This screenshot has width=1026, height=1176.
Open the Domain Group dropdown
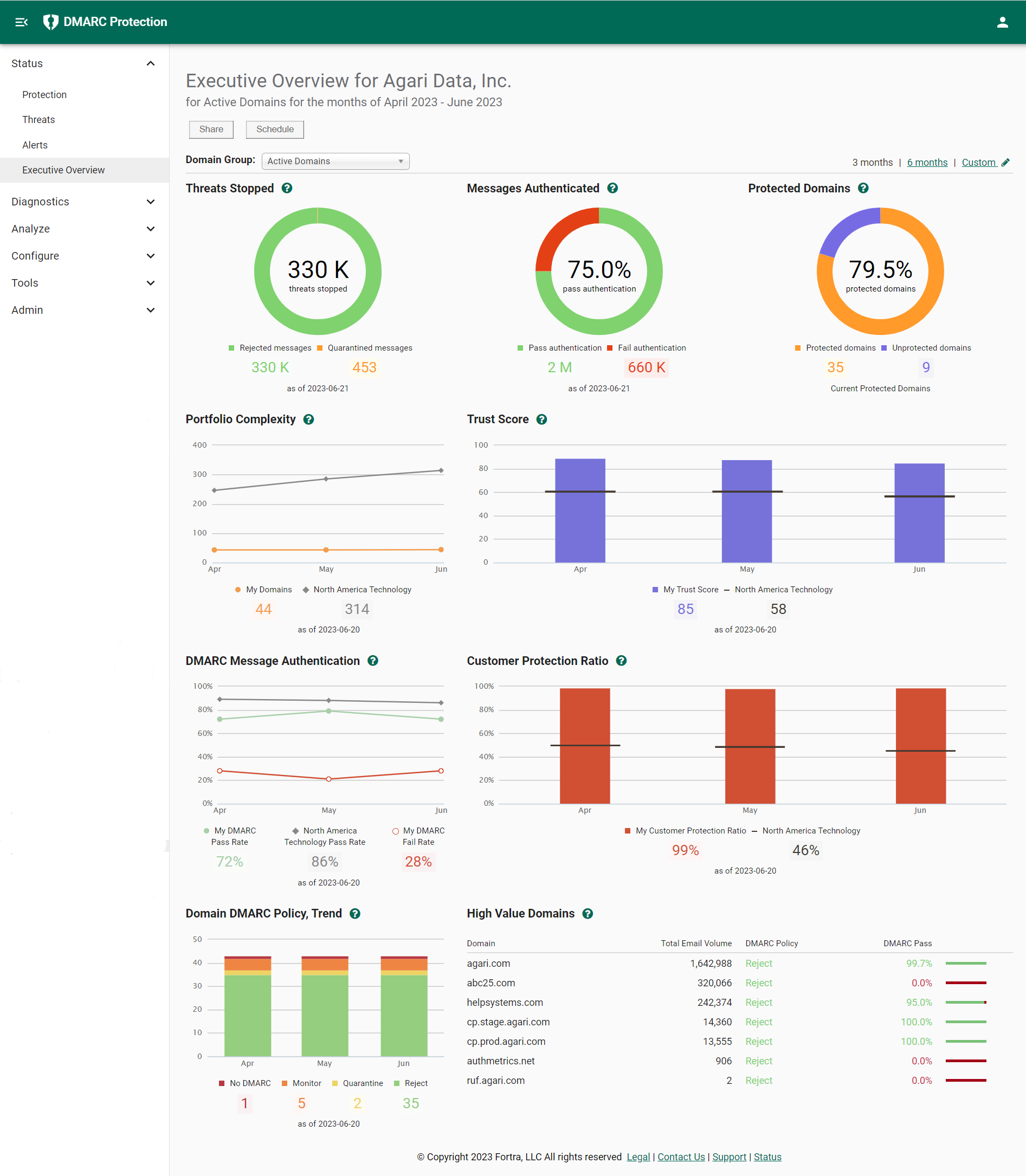(x=335, y=161)
